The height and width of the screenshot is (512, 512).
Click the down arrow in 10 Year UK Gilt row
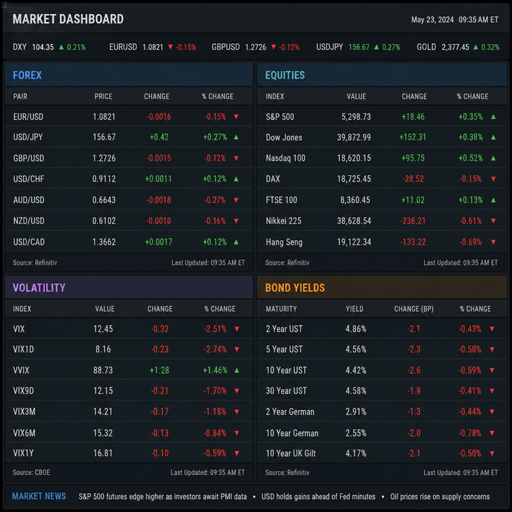[492, 453]
